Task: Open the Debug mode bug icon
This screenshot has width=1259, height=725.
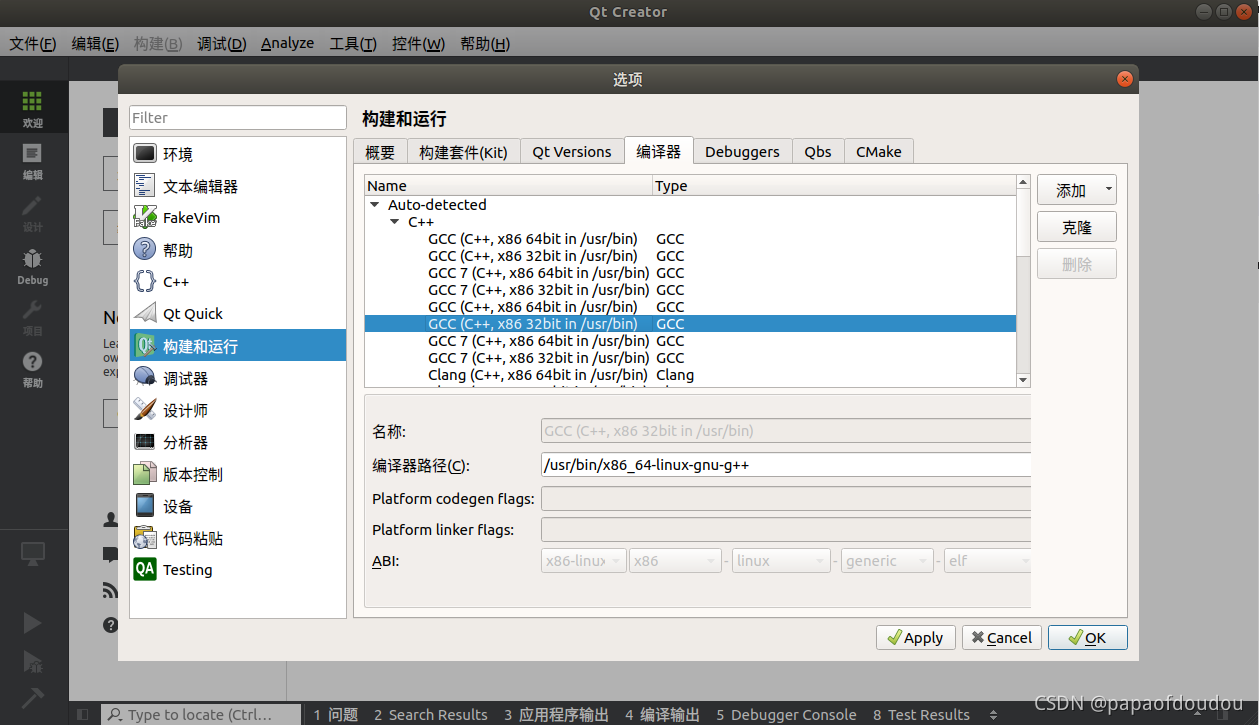Action: click(x=32, y=266)
